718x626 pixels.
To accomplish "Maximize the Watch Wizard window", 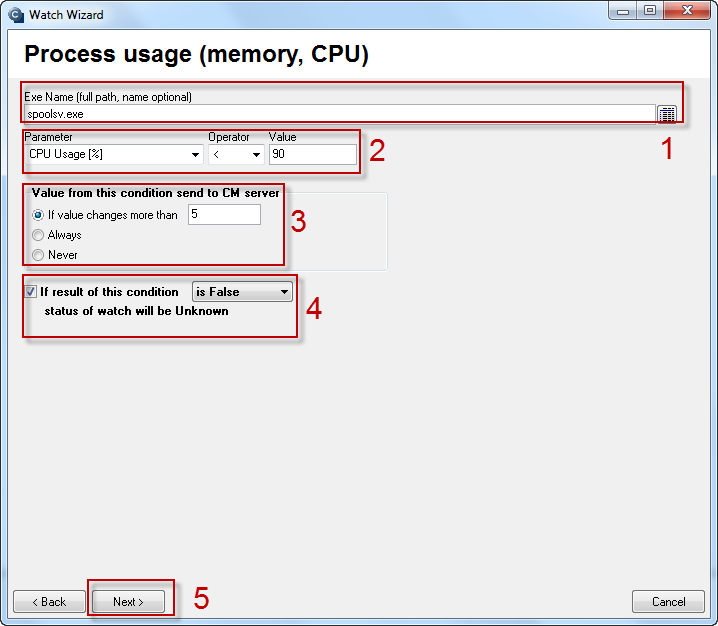I will point(650,11).
